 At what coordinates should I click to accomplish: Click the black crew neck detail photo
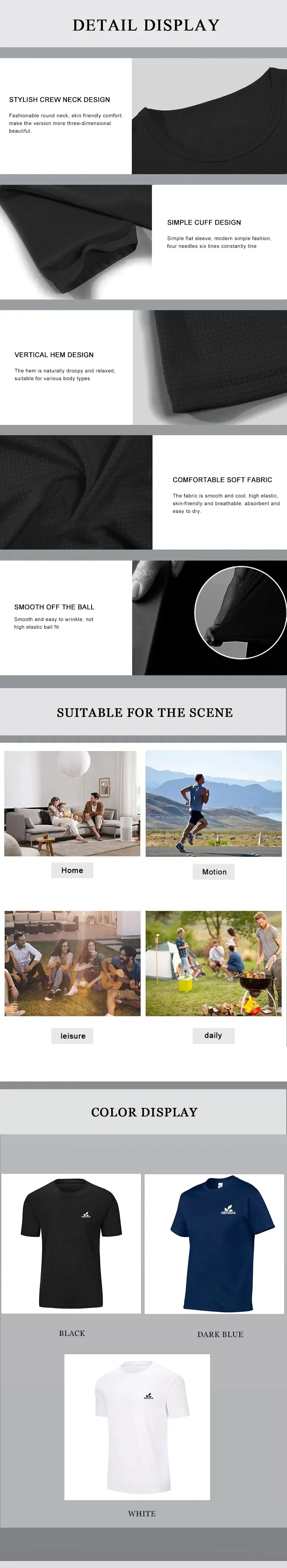209,116
